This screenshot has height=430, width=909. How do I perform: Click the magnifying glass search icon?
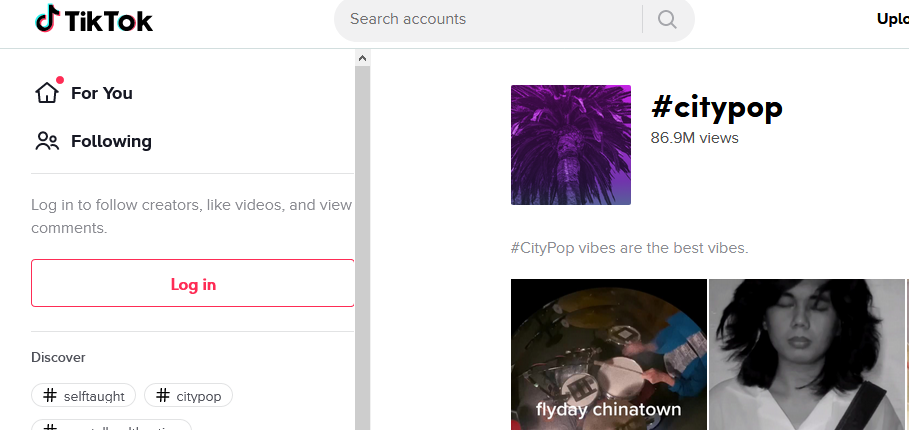tap(667, 19)
